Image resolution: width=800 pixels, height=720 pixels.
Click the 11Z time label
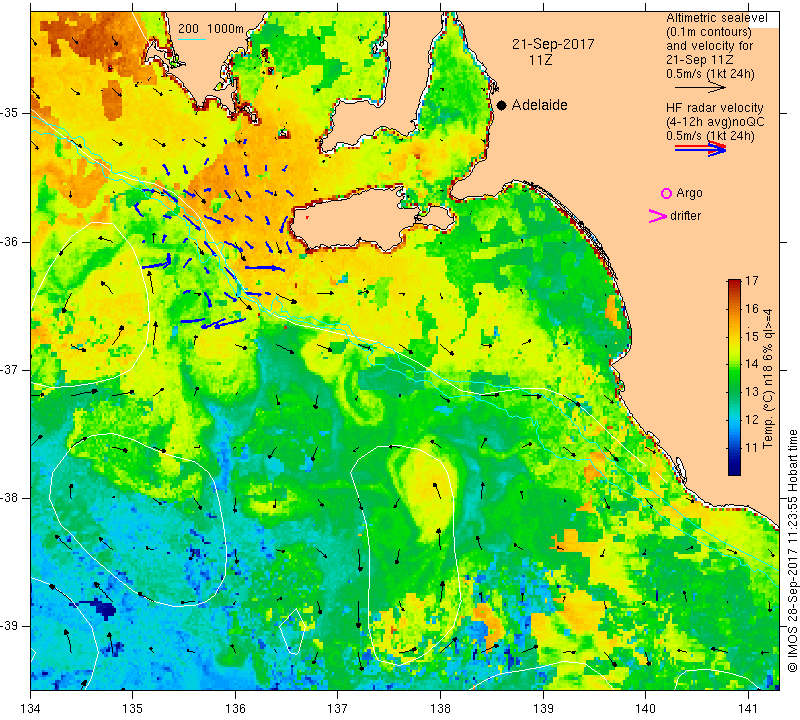coord(541,60)
